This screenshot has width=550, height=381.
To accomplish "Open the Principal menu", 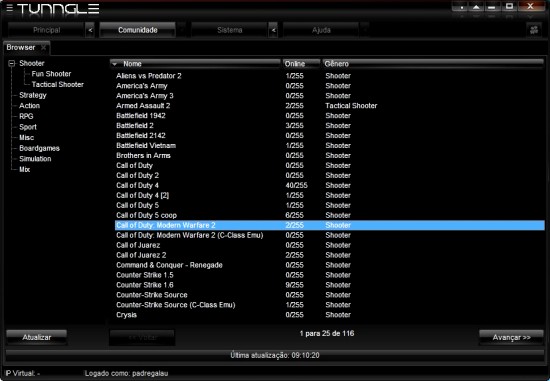I will tap(46, 30).
